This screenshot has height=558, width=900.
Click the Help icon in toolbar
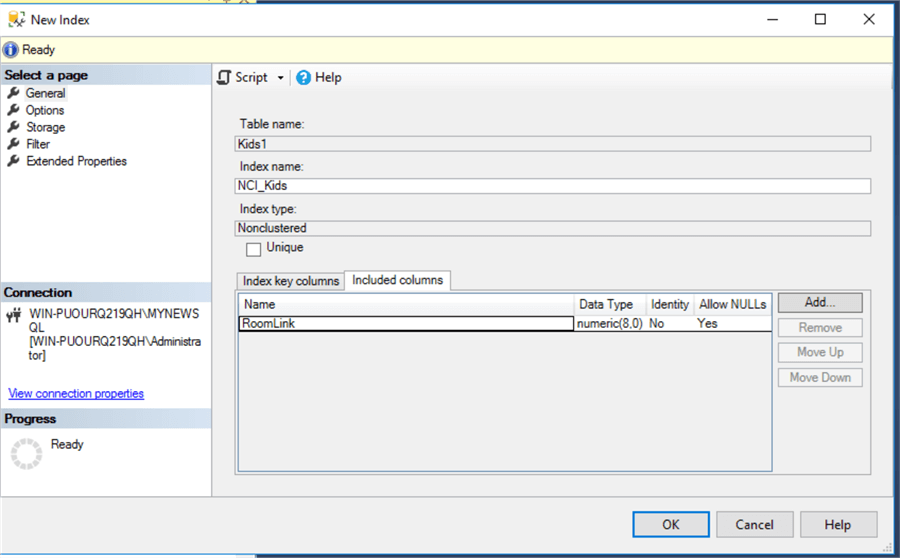point(304,78)
